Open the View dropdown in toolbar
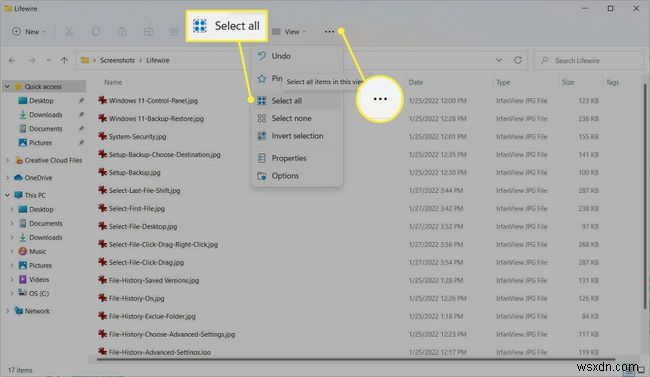650x377 pixels. (x=289, y=32)
